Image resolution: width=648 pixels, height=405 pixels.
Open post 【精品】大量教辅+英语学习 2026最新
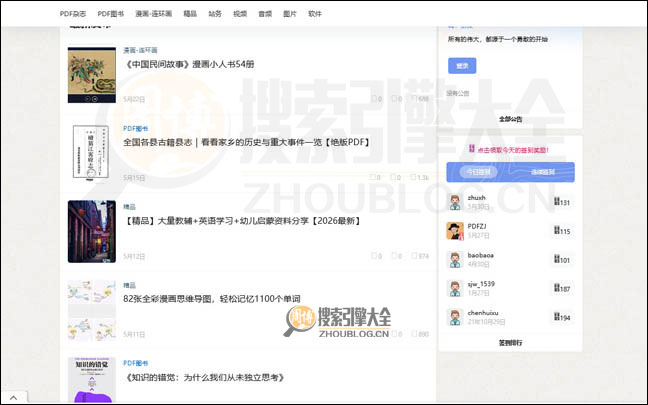(x=243, y=221)
